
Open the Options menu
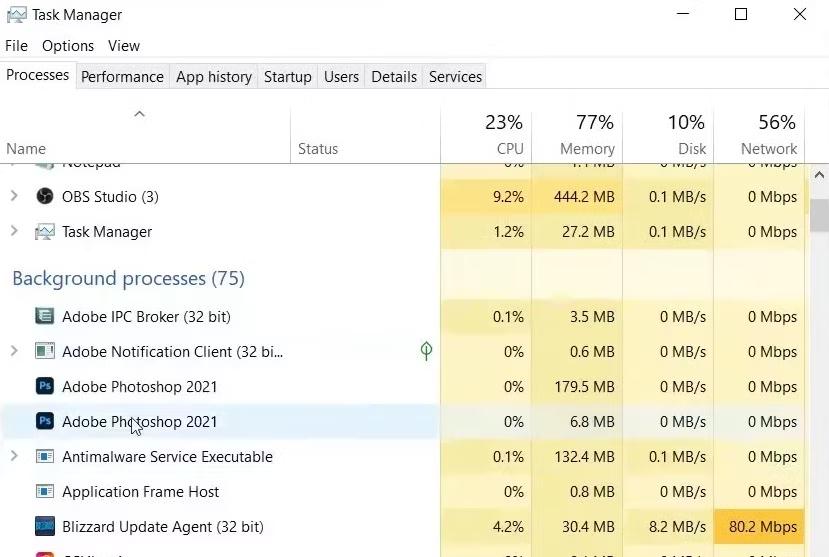click(68, 46)
